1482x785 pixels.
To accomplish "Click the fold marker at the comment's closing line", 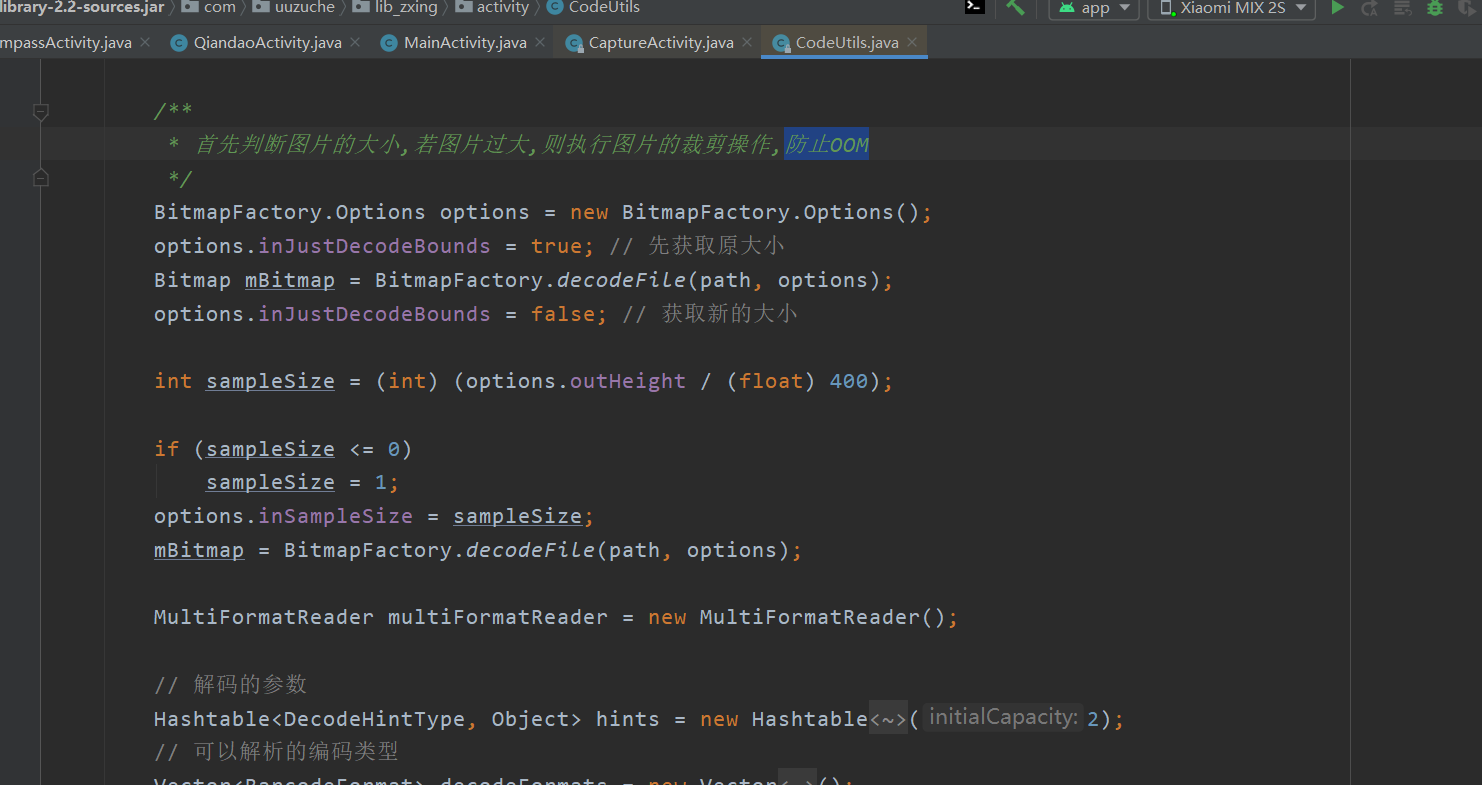I will (x=41, y=178).
